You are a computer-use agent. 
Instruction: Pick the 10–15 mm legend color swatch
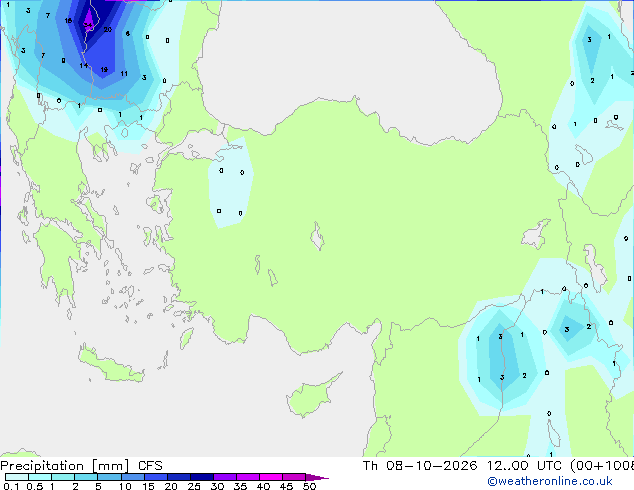[x=132, y=477]
